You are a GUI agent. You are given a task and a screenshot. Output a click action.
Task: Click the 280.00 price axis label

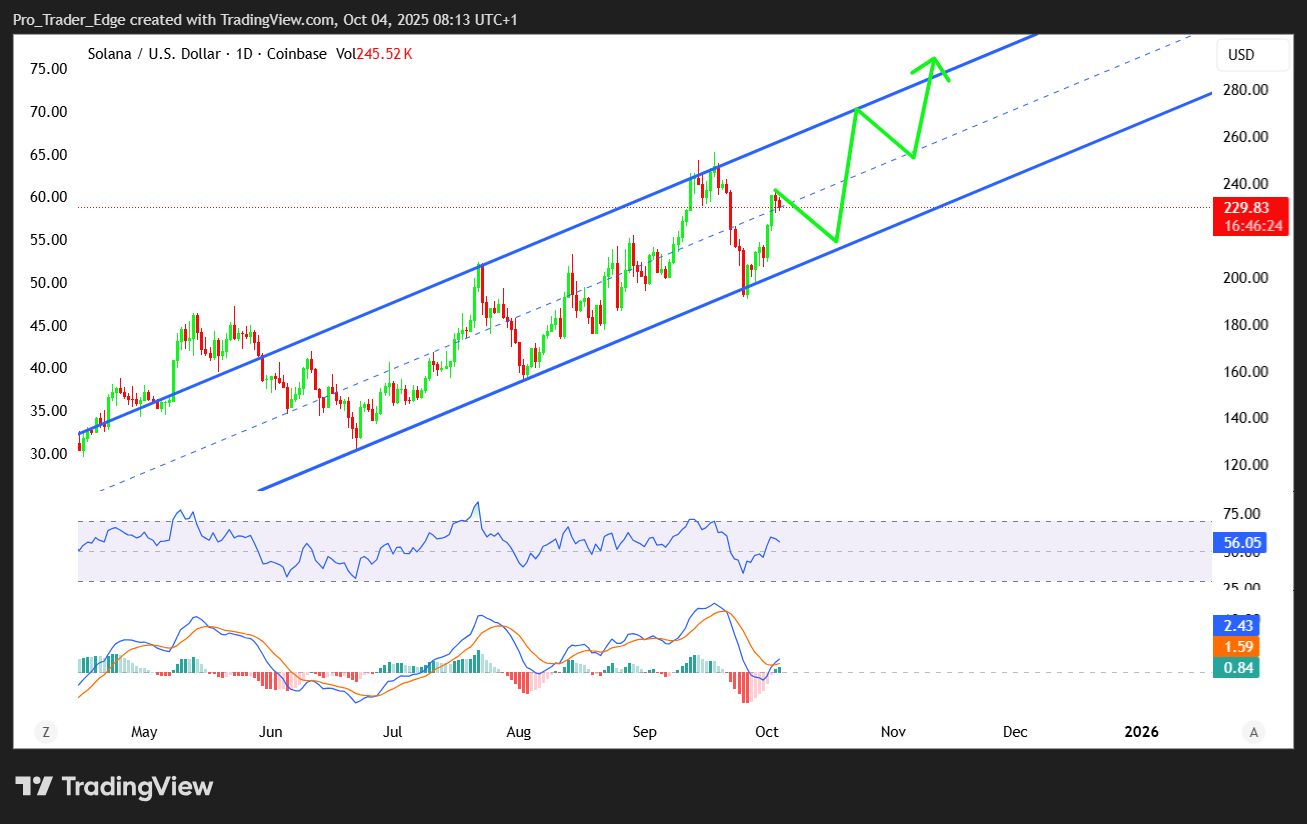[1246, 90]
